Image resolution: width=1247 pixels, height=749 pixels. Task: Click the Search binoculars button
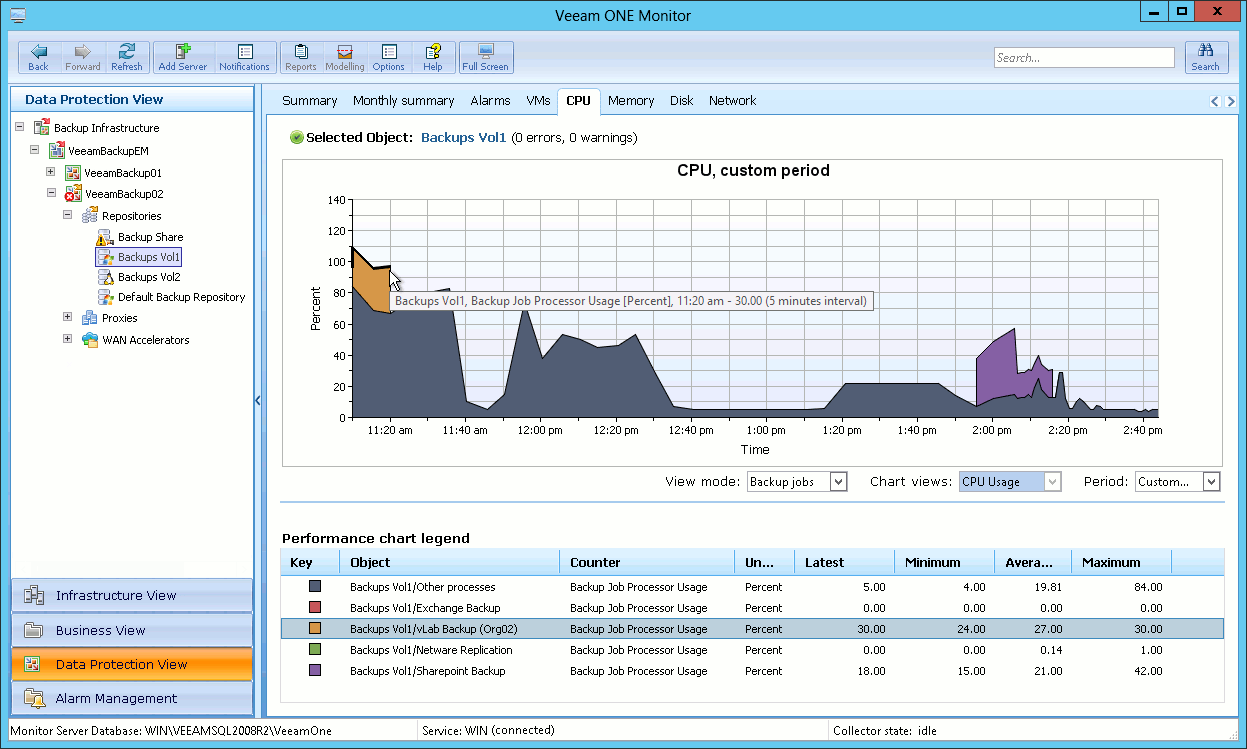[1205, 57]
